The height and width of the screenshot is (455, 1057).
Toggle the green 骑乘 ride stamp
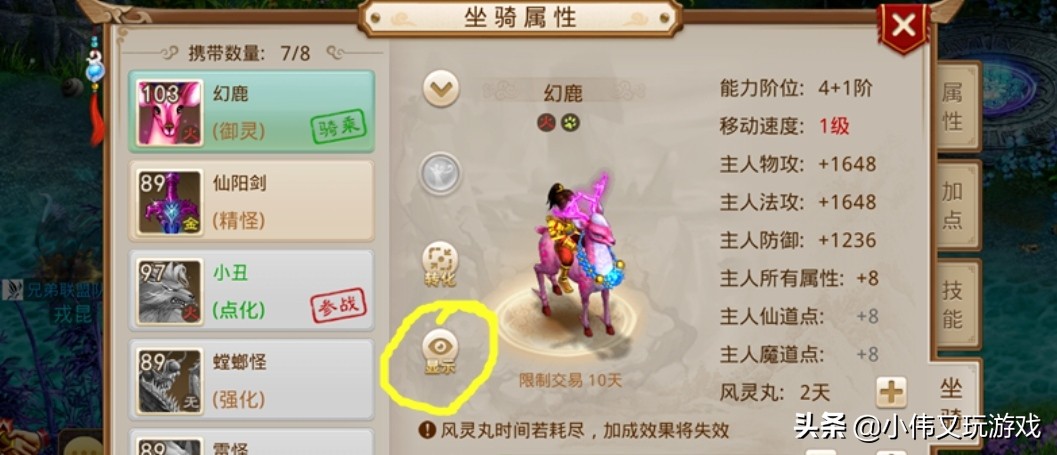(x=339, y=127)
